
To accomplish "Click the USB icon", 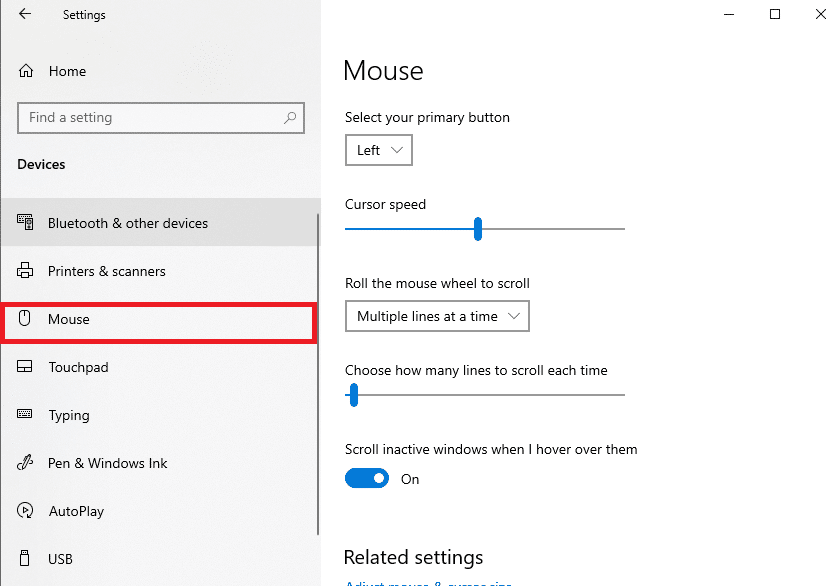I will 26,559.
